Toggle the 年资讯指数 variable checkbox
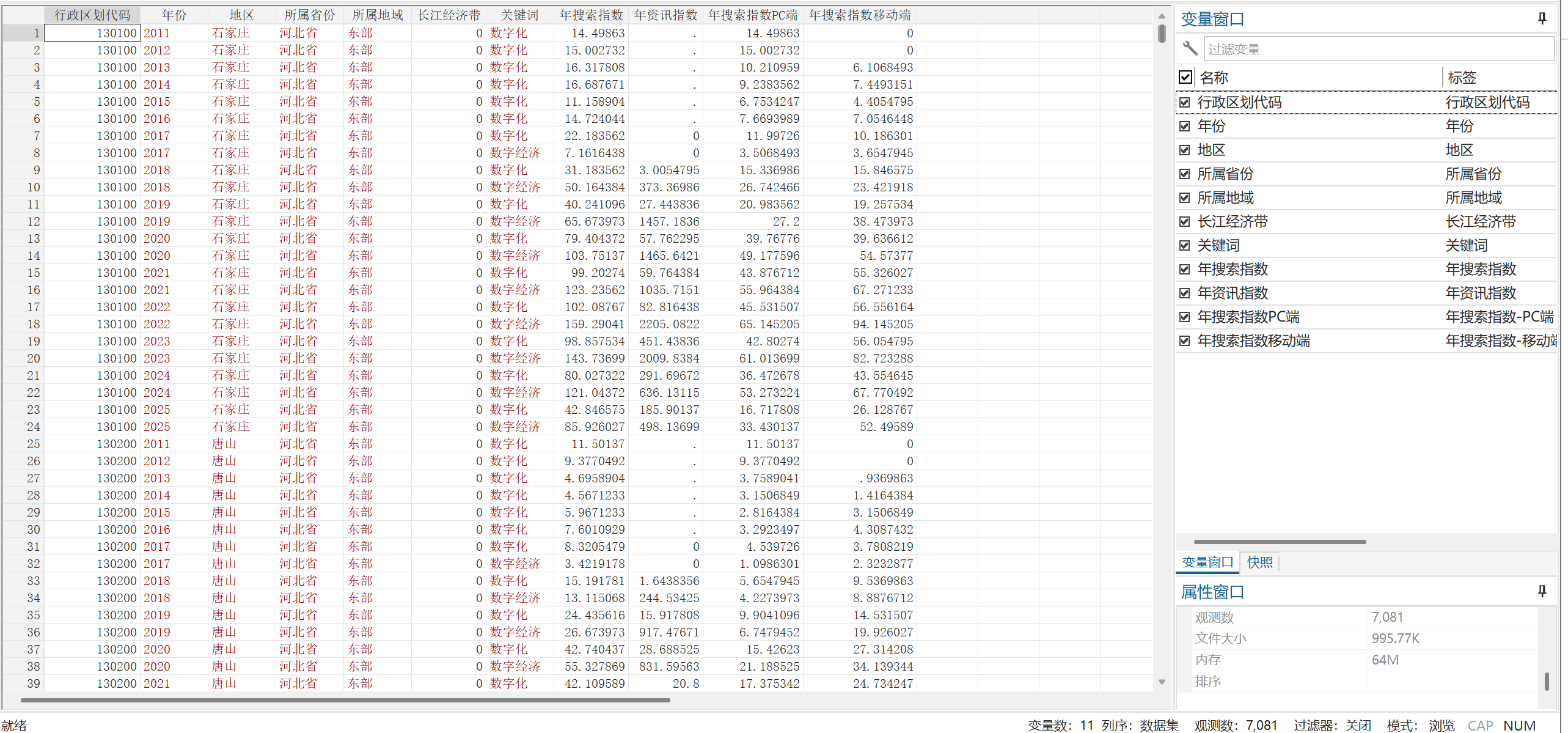 (1185, 293)
